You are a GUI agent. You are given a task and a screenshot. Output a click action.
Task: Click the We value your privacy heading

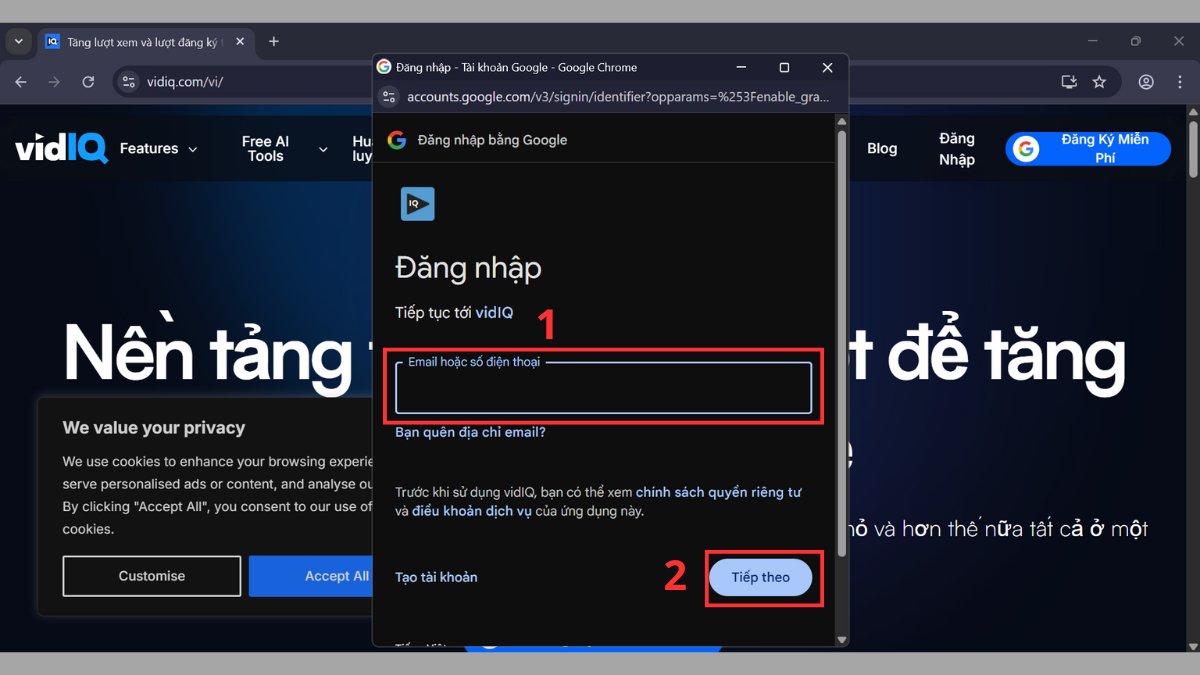point(154,428)
